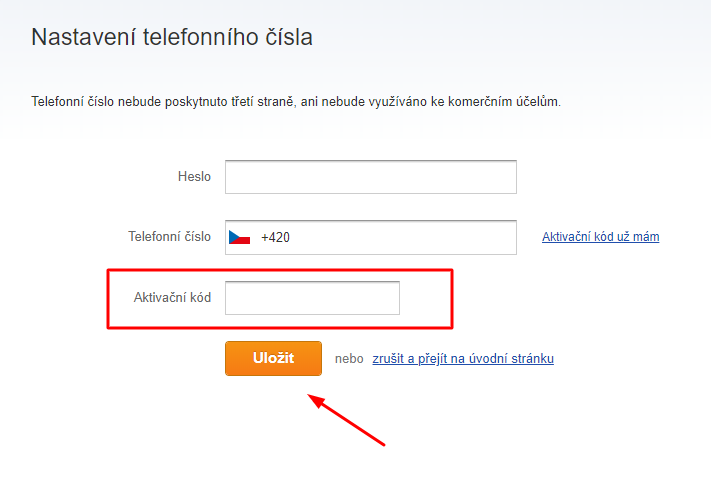Click the 'Nastavení telefonního čísla' page heading

tap(172, 37)
